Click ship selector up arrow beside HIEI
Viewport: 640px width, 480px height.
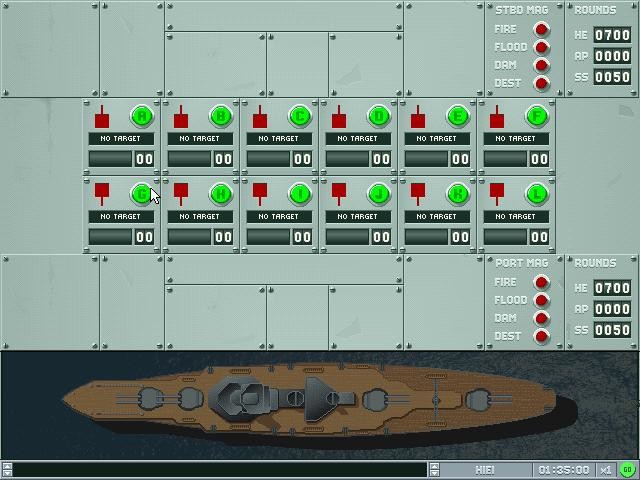coord(434,466)
